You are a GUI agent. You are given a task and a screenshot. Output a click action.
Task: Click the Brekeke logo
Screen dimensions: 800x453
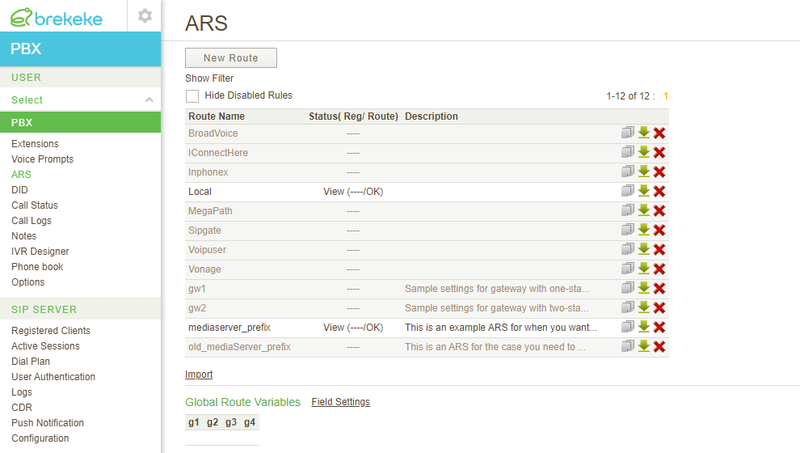(56, 17)
